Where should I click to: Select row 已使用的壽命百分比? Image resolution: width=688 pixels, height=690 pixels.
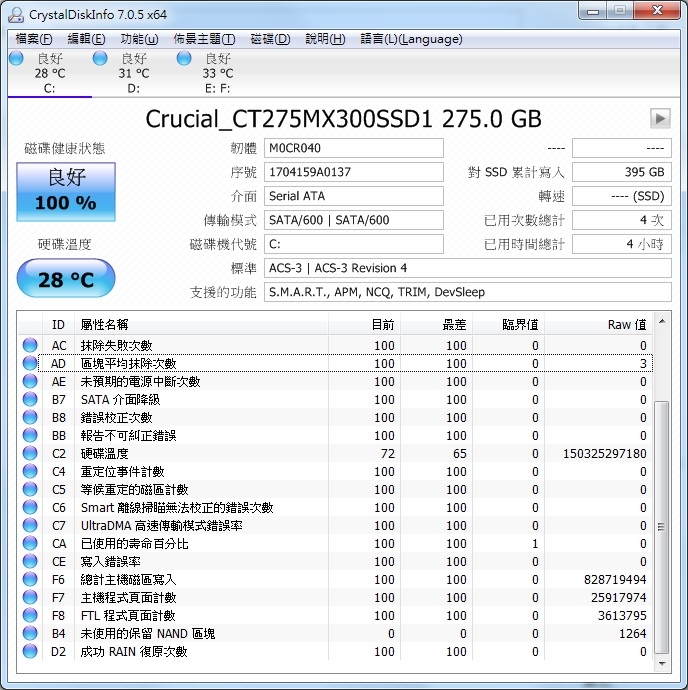coord(335,543)
